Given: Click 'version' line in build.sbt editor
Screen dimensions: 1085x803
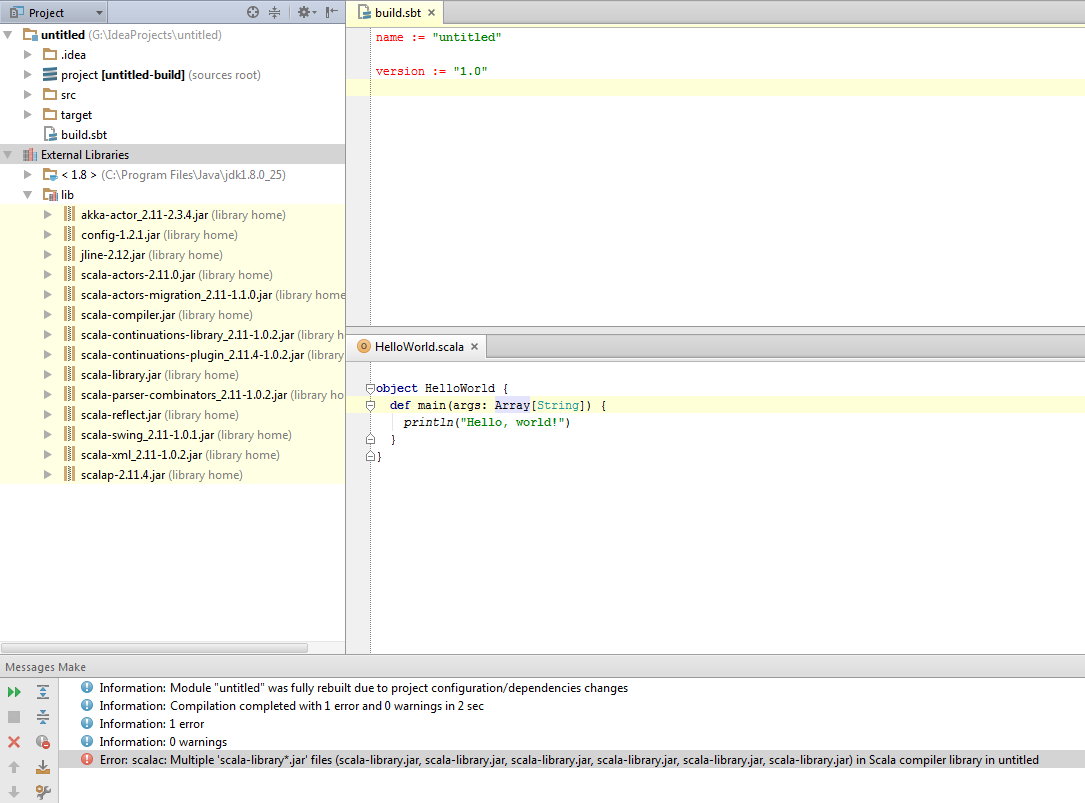Looking at the screenshot, I should pos(431,71).
